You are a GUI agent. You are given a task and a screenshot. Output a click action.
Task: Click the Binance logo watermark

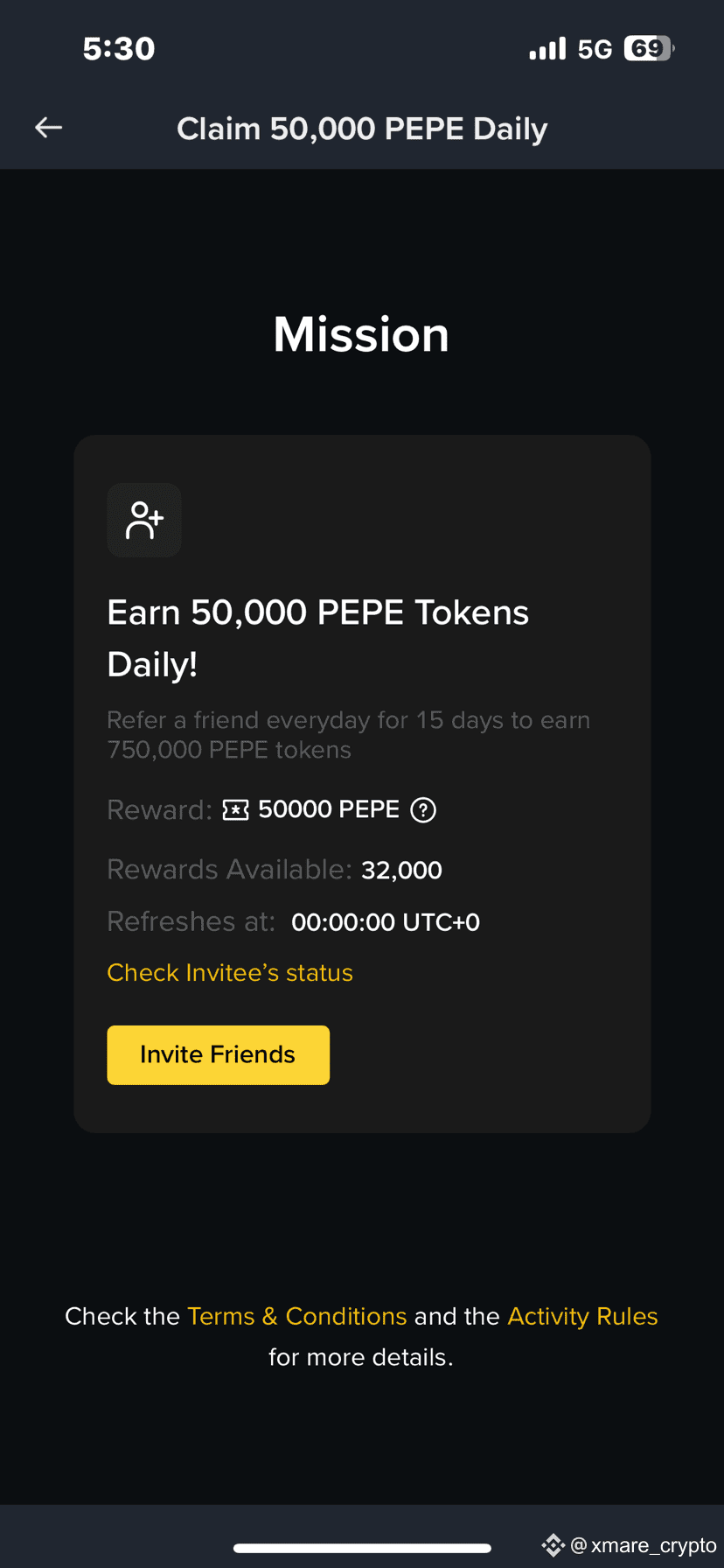553,1545
